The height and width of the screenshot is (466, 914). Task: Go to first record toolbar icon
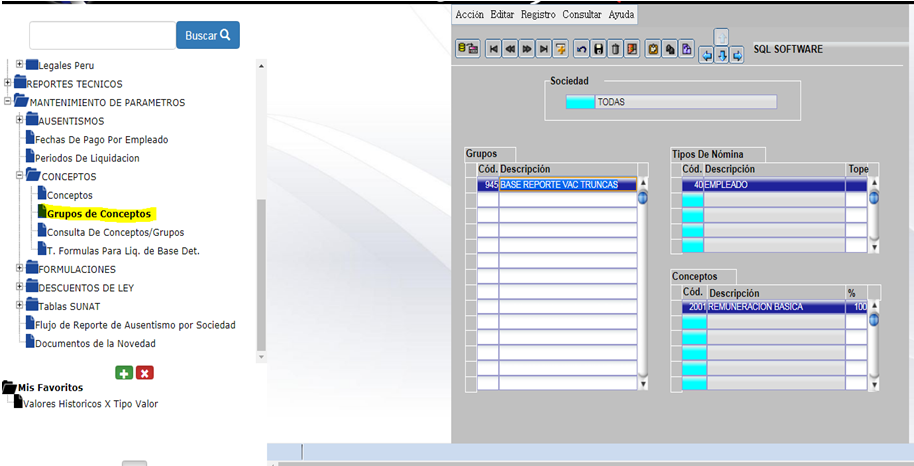pyautogui.click(x=494, y=48)
